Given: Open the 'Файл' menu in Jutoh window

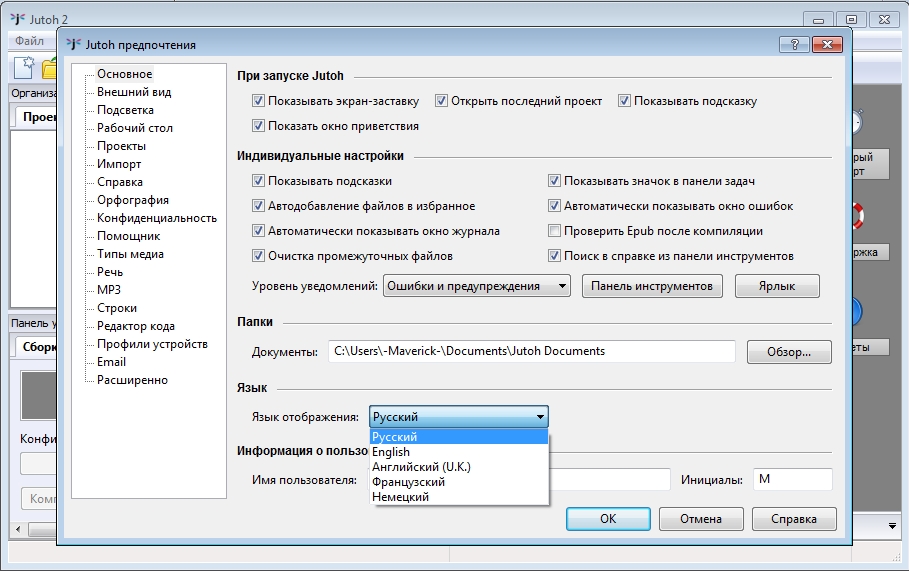Looking at the screenshot, I should (29, 41).
